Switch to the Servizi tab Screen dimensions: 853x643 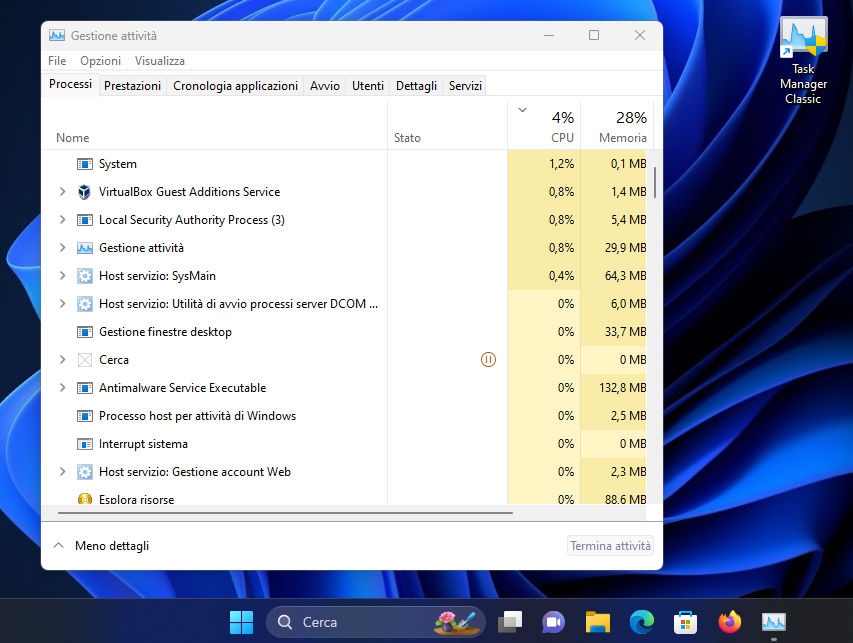pos(465,86)
